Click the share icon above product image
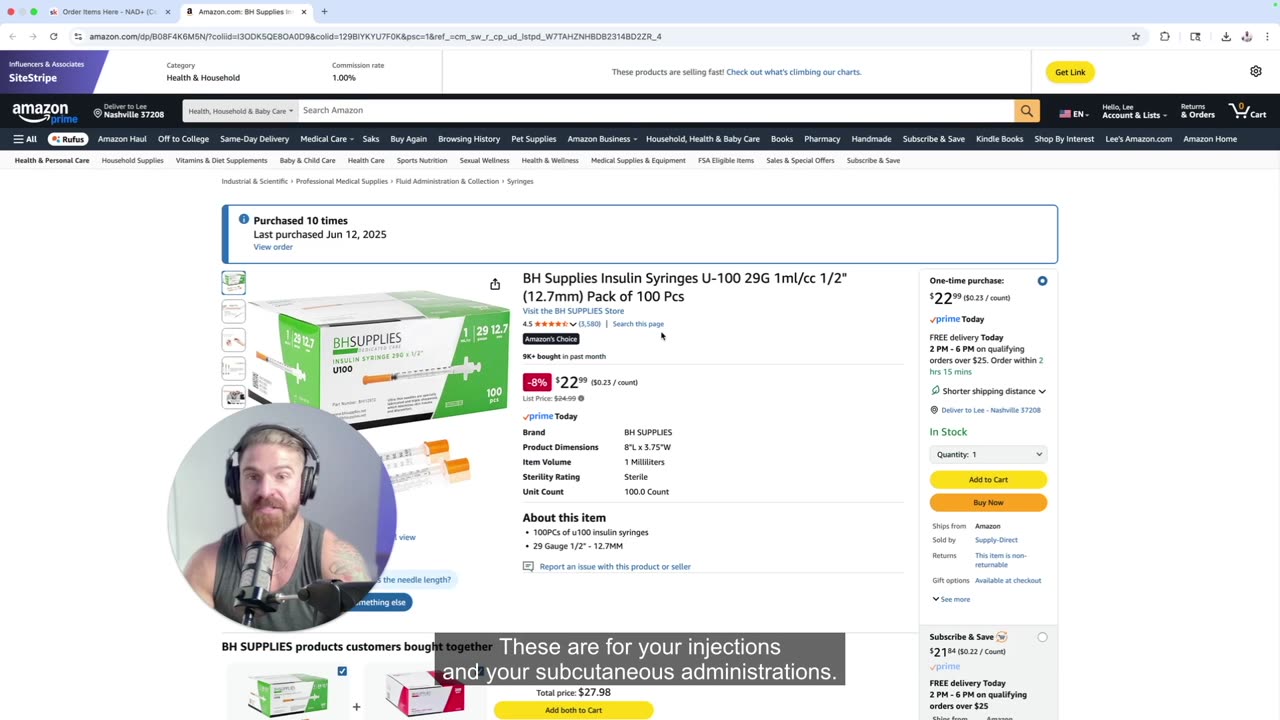 (x=495, y=285)
